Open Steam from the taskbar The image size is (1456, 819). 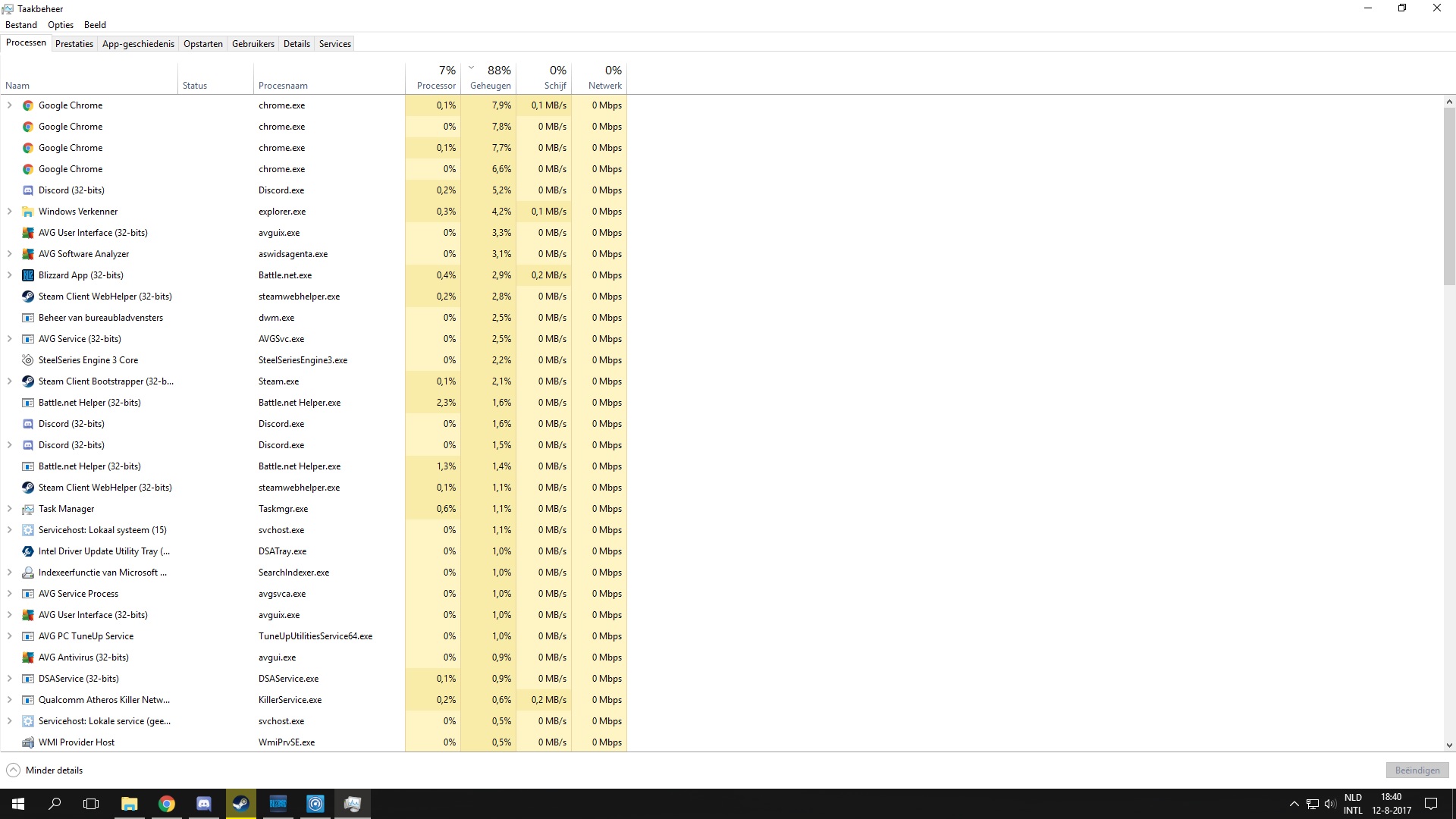click(241, 804)
